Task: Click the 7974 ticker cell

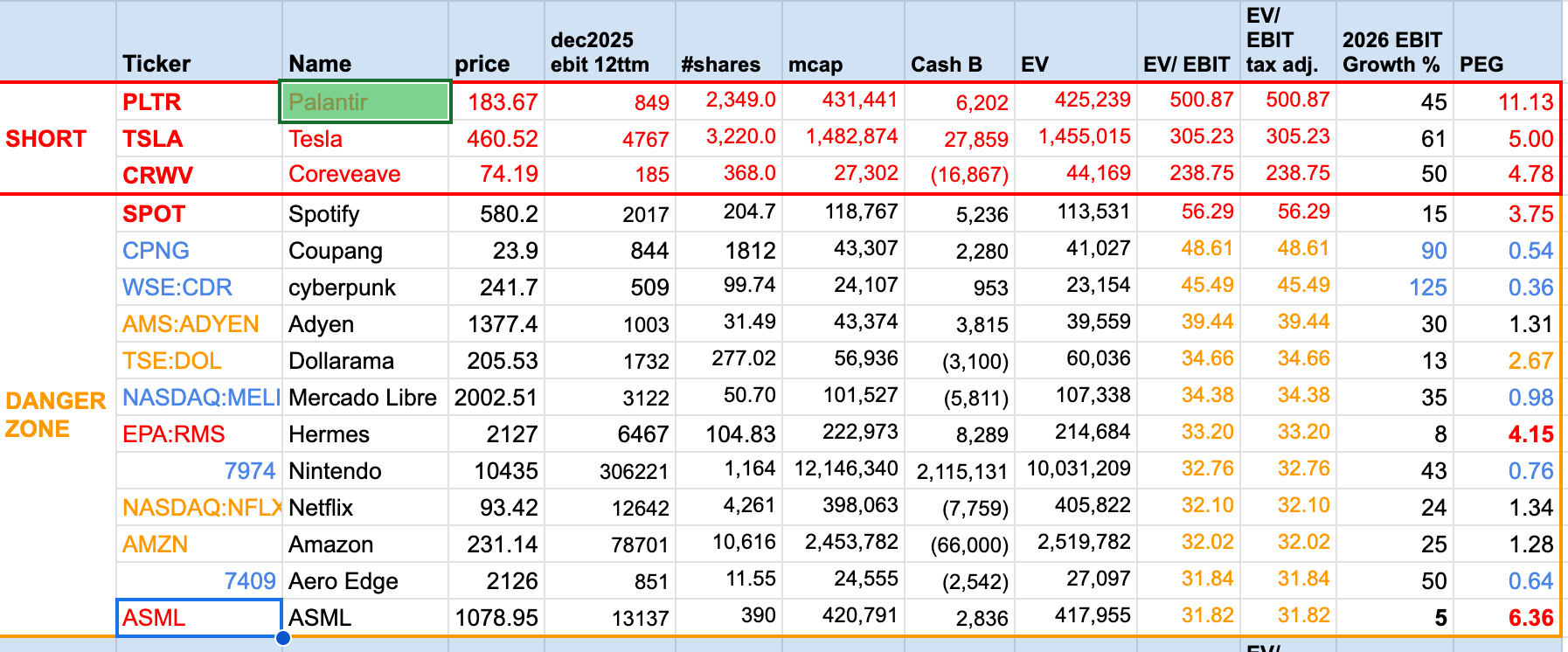Action: (x=199, y=471)
